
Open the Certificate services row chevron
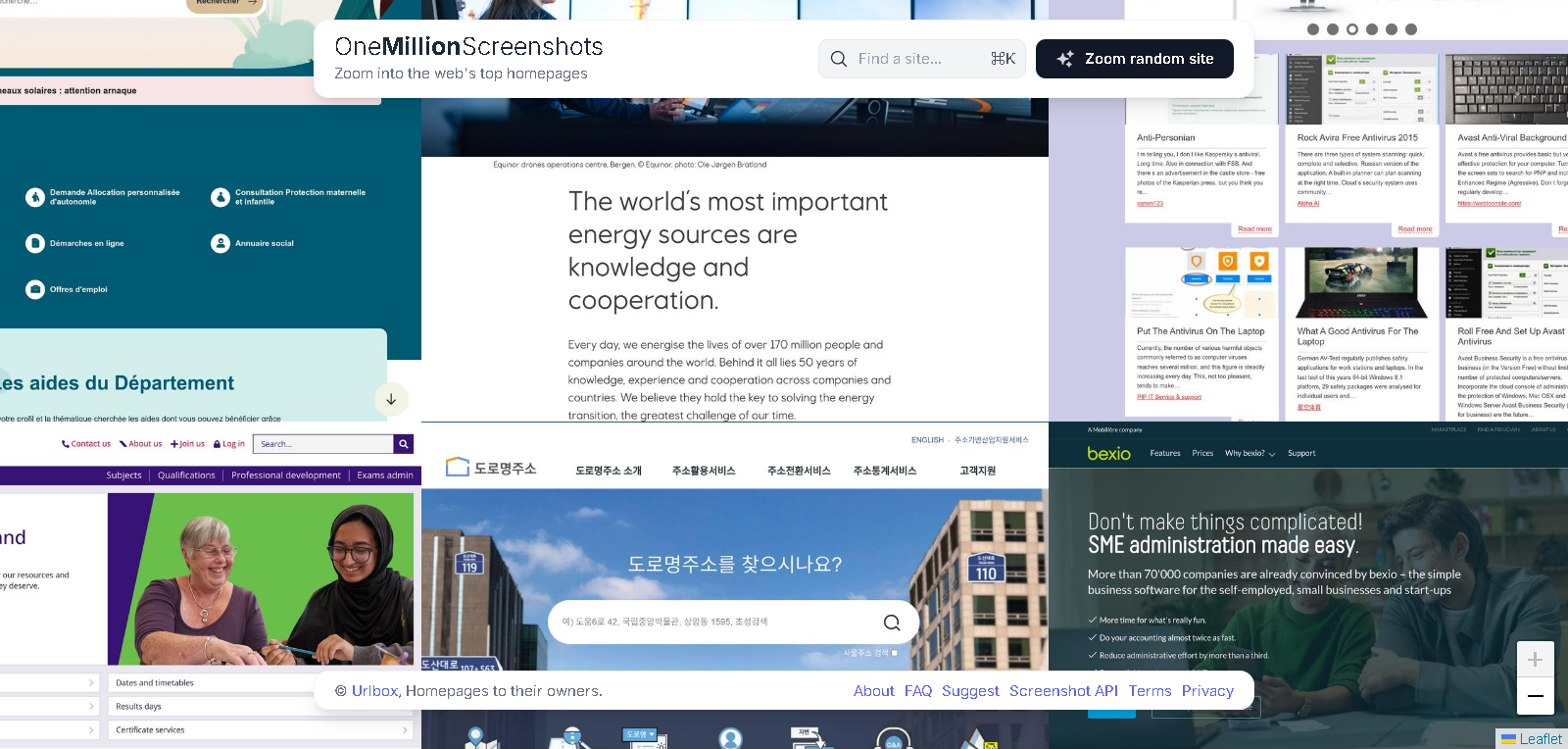404,729
